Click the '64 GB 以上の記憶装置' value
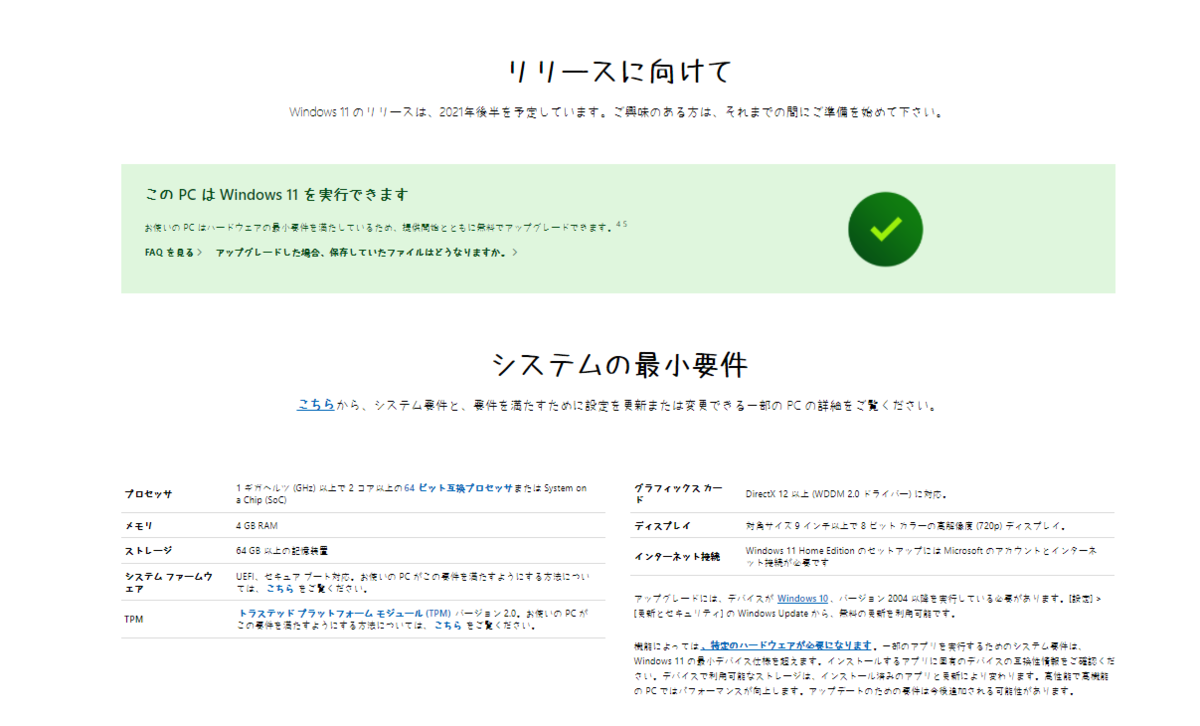This screenshot has height=726, width=1200. (282, 550)
